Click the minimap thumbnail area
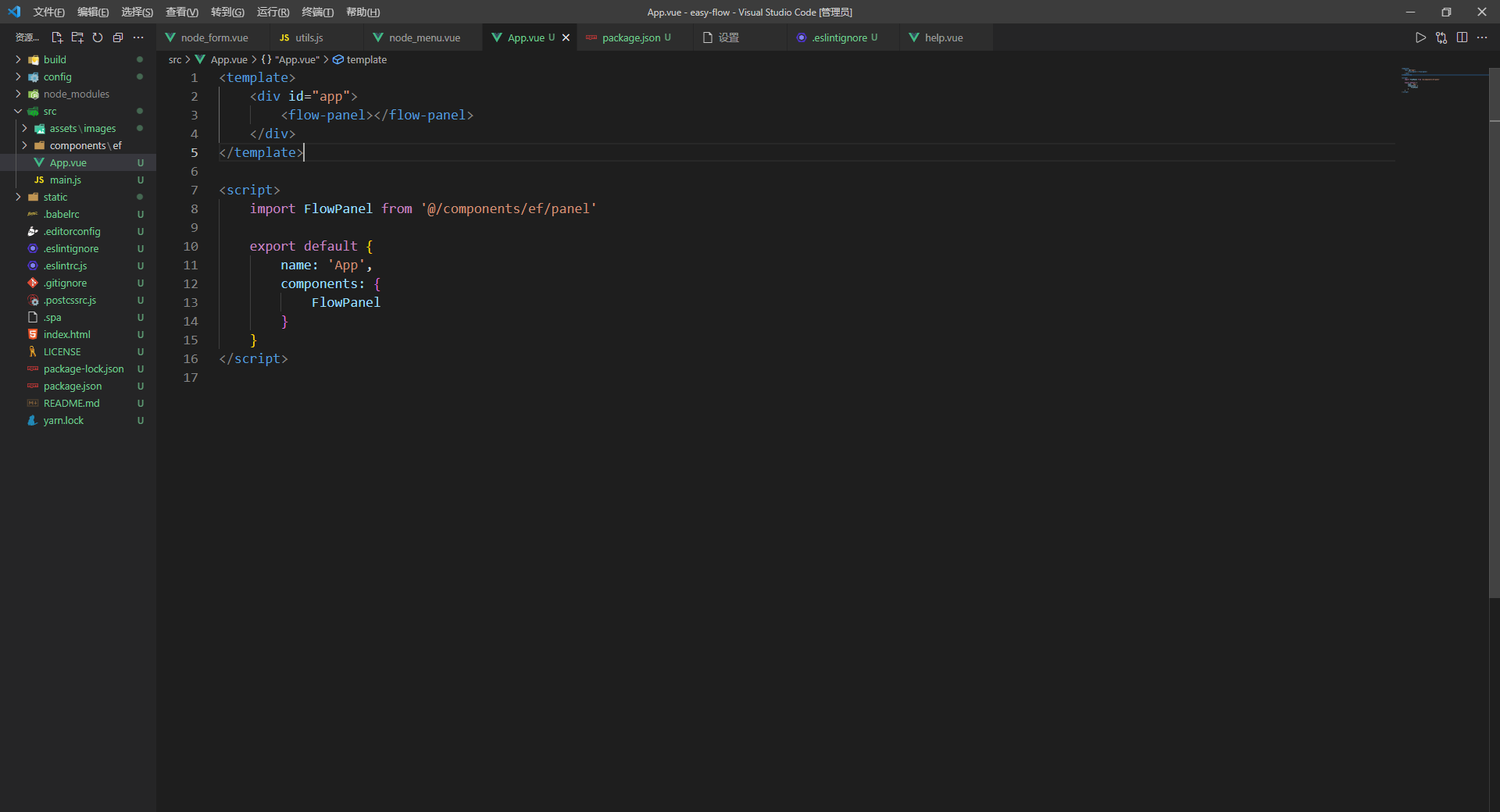 (x=1441, y=82)
